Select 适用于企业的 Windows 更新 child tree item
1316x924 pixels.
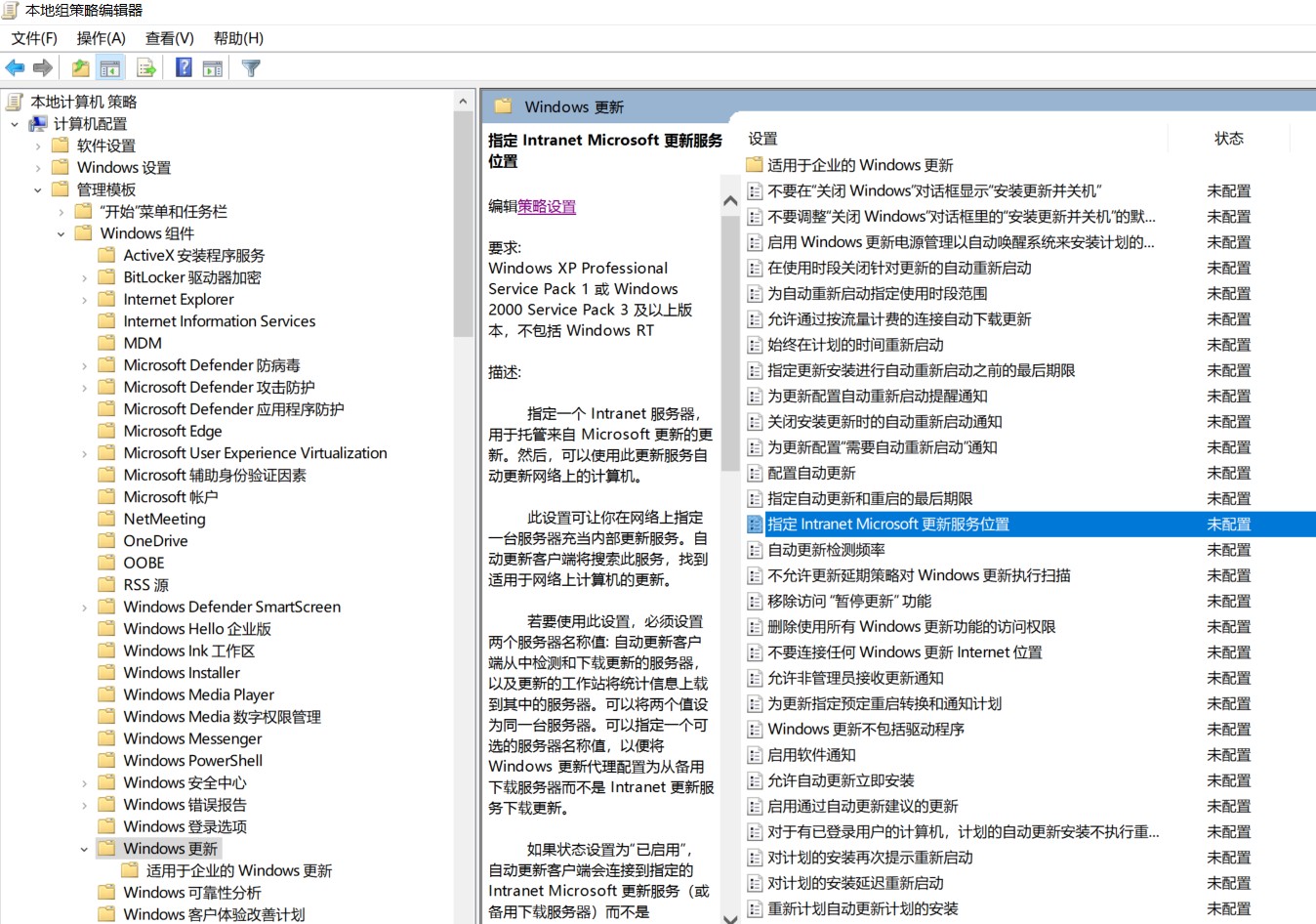pyautogui.click(x=239, y=870)
